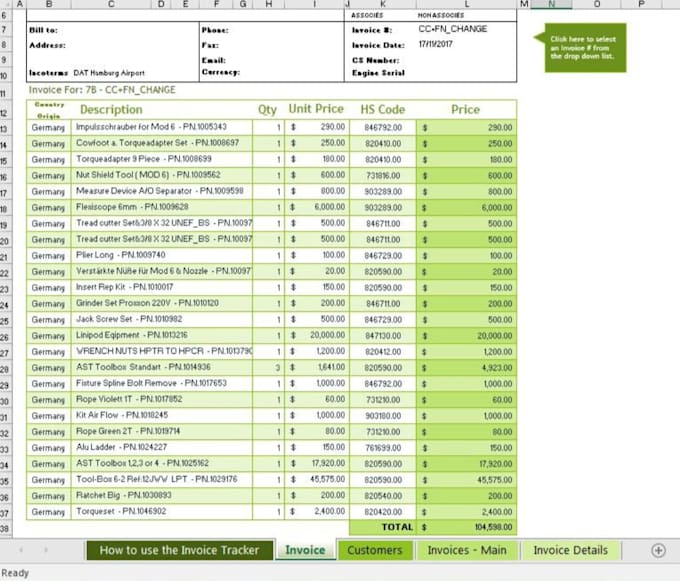Viewport: 680px width, 581px height.
Task: Click the Description column heading
Action: 111,110
